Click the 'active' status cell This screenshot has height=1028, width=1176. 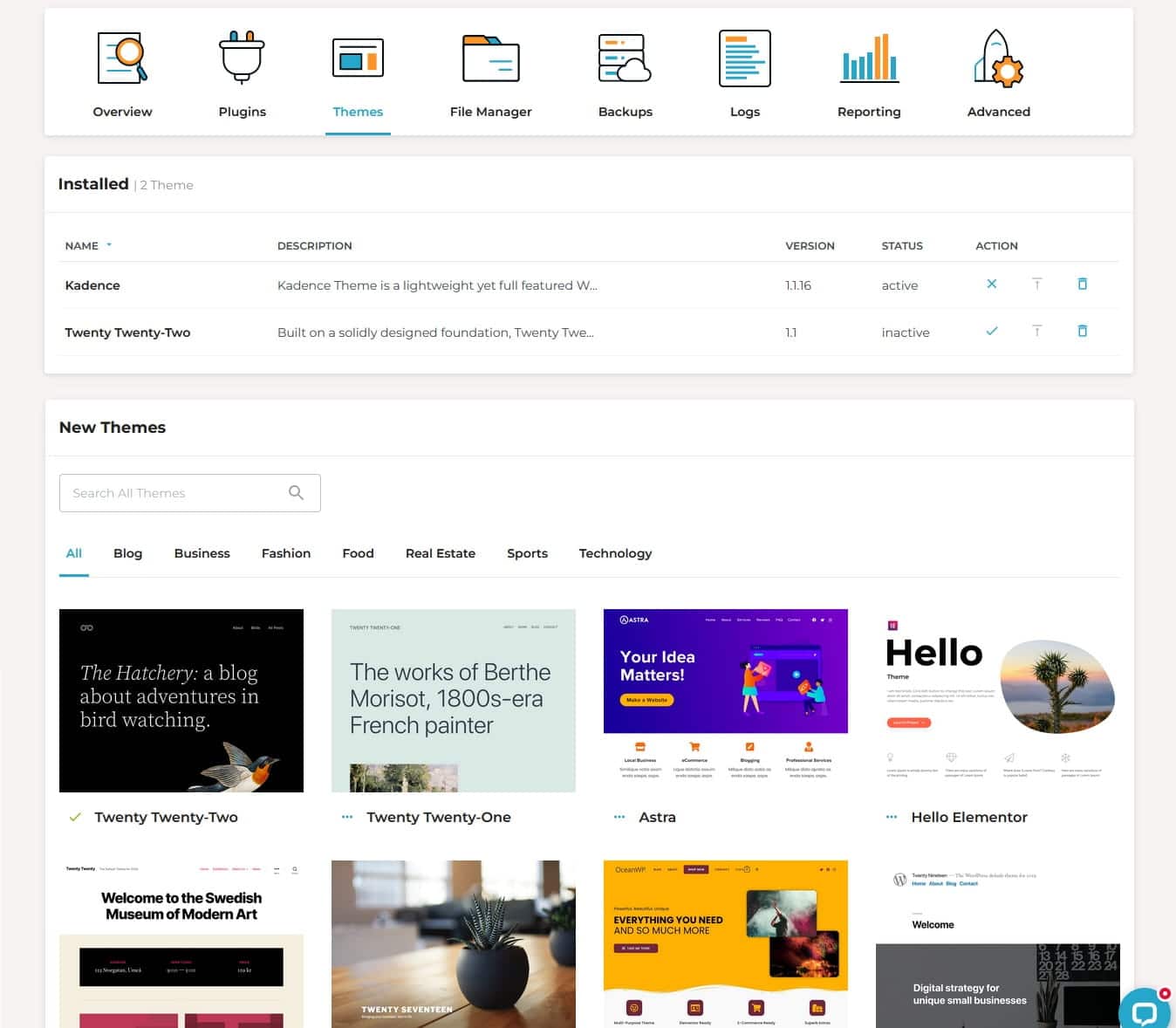point(899,285)
